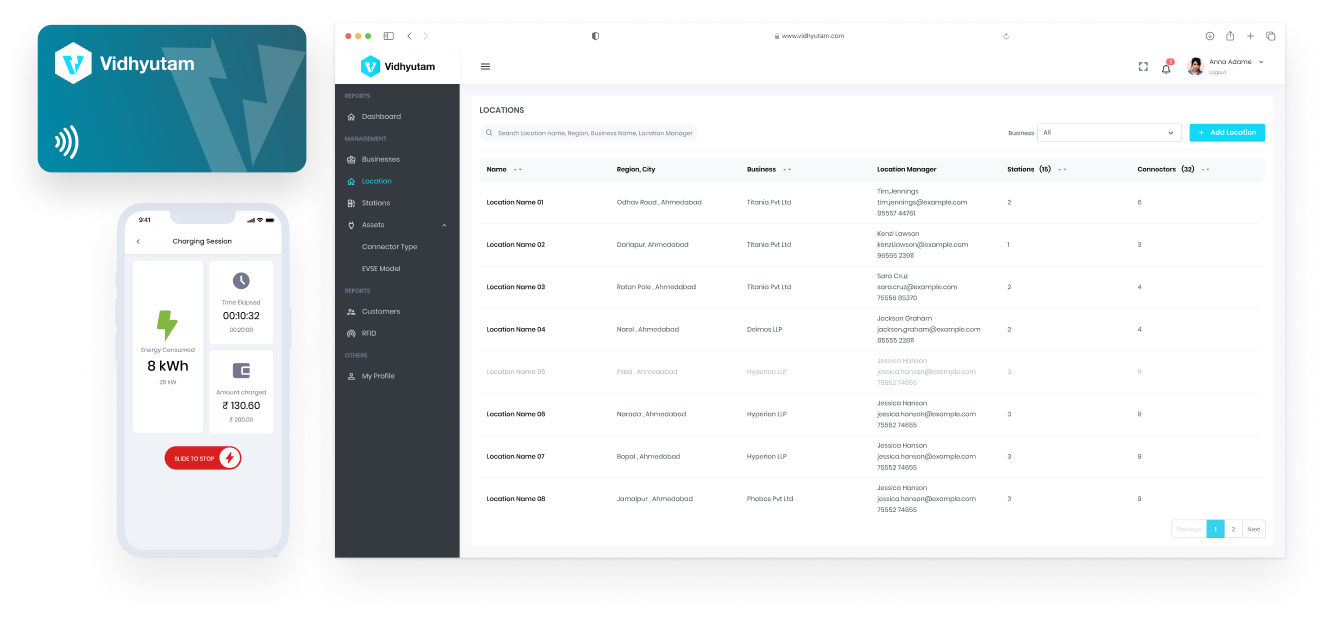Expand the user account dropdown chevron
This screenshot has height=628, width=1330.
click(x=1261, y=62)
